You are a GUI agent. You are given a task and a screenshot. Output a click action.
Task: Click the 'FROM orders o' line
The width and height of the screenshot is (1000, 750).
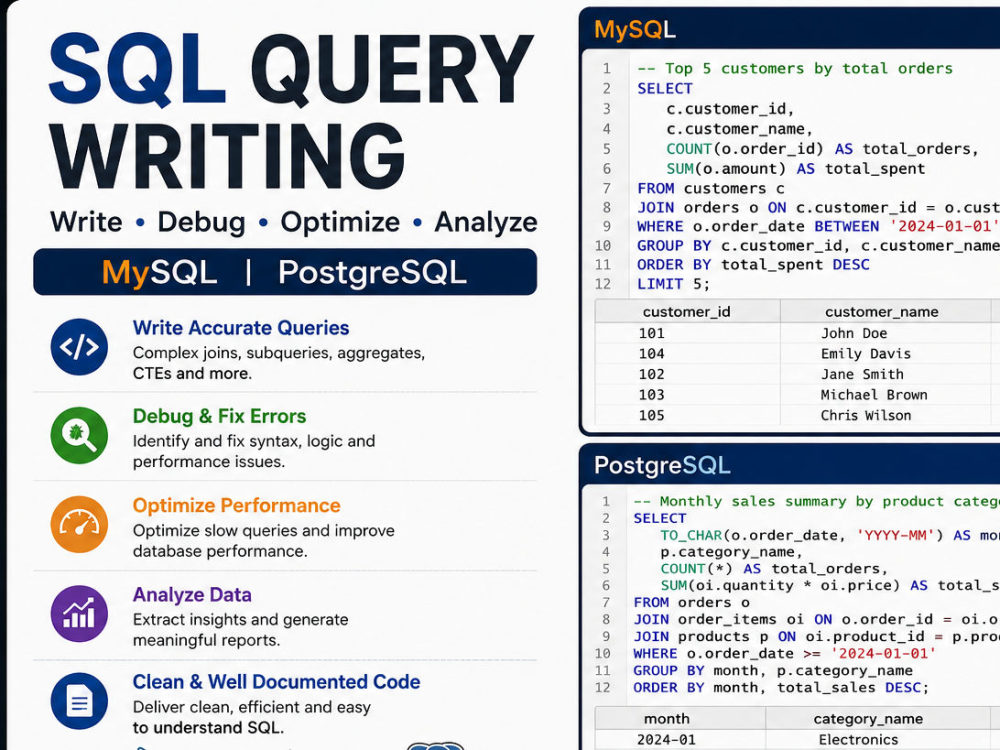click(x=691, y=603)
